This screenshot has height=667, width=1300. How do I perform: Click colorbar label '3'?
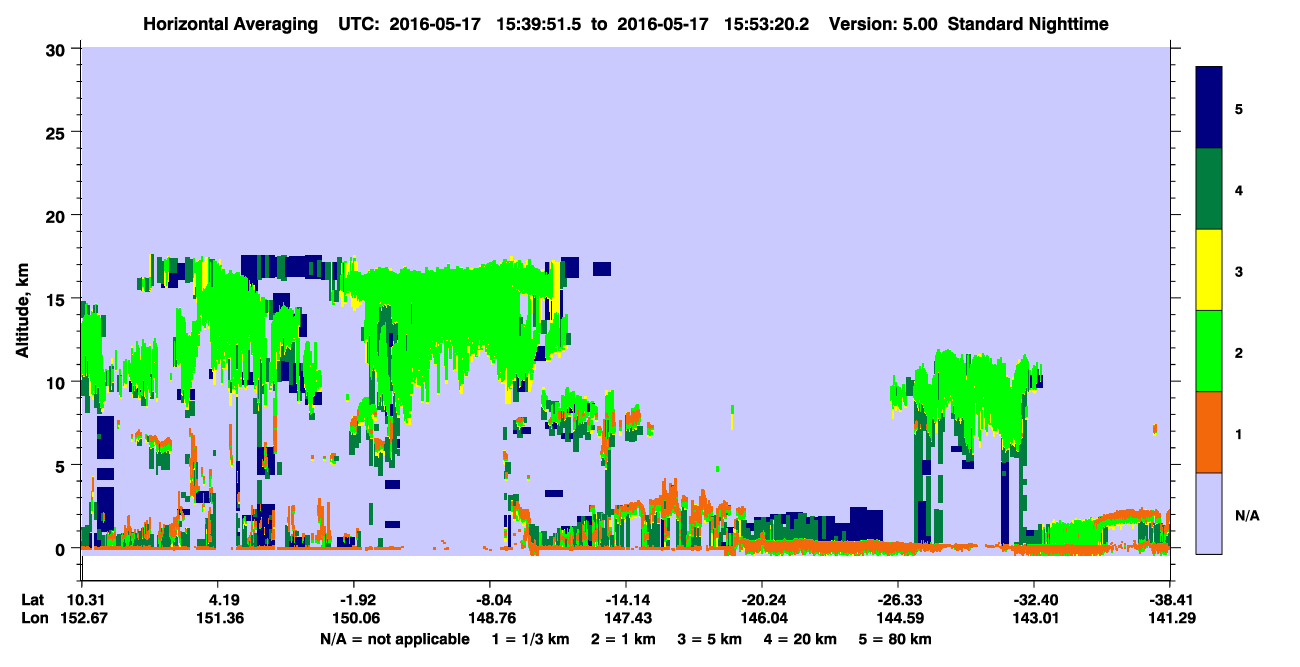[x=1238, y=270]
